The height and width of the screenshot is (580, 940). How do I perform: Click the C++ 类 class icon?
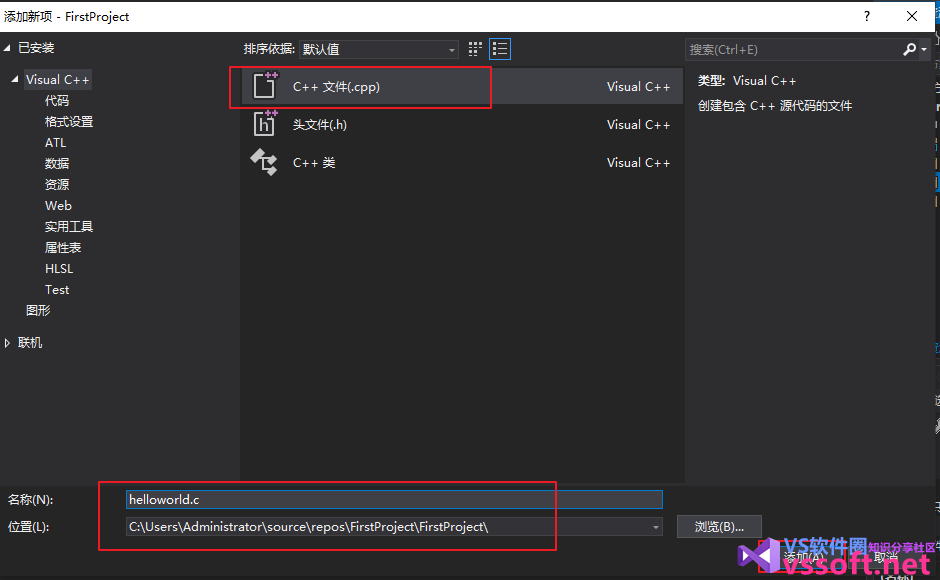[x=264, y=162]
